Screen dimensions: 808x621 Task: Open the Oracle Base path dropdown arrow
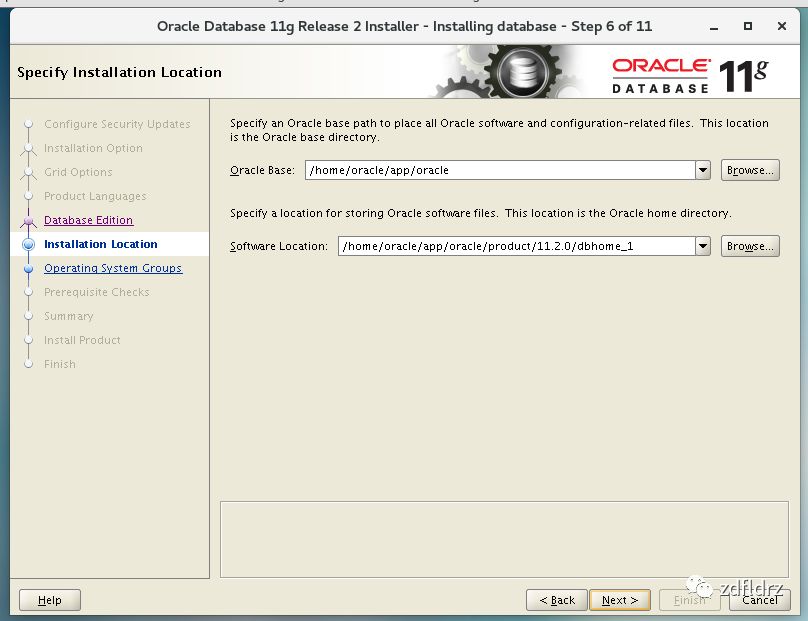coord(703,170)
